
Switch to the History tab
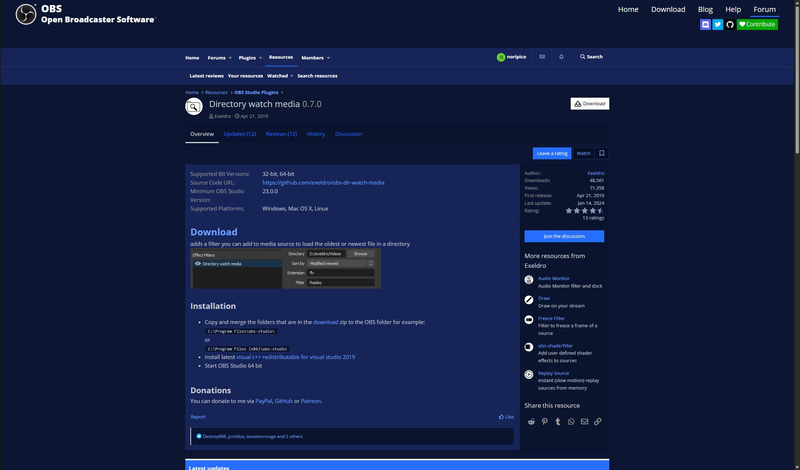pos(316,134)
